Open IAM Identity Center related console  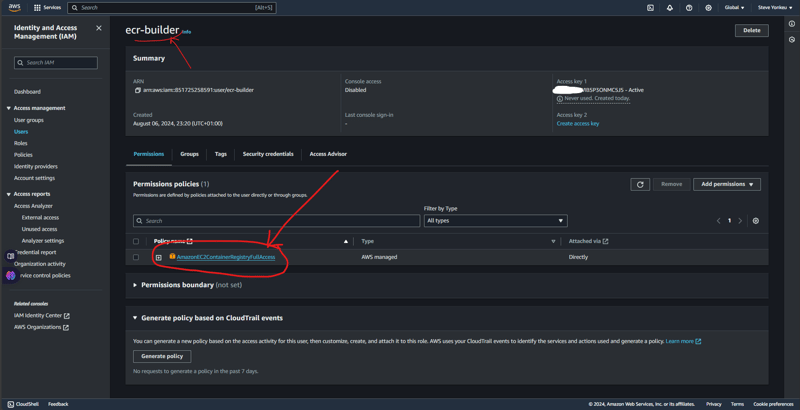[x=42, y=316]
